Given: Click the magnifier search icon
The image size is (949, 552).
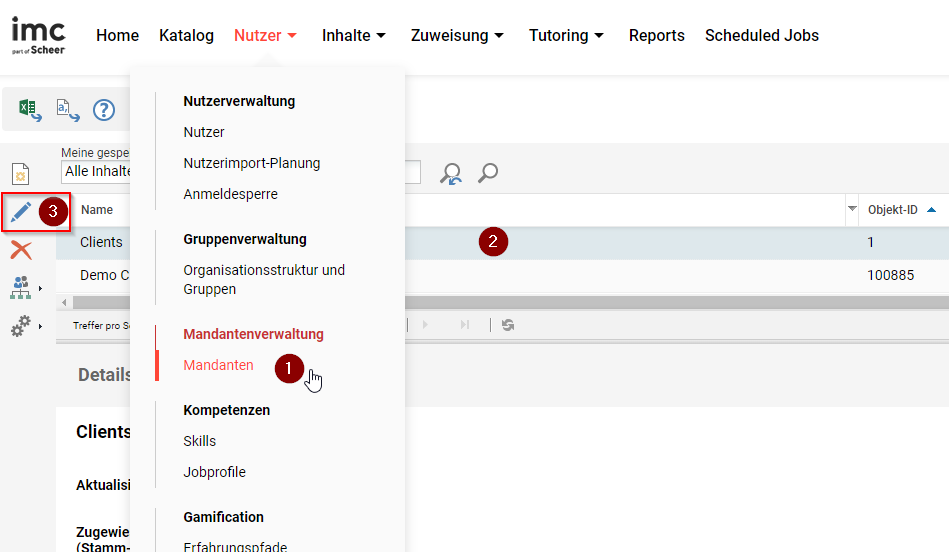Looking at the screenshot, I should [487, 174].
